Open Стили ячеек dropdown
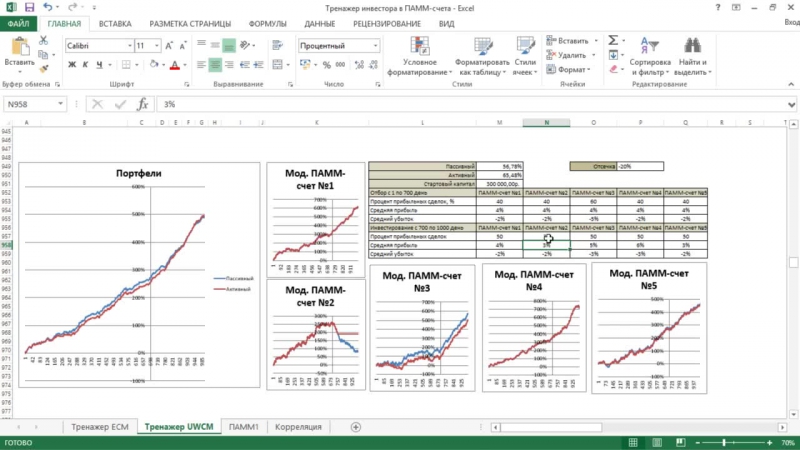This screenshot has height=450, width=800. [525, 56]
